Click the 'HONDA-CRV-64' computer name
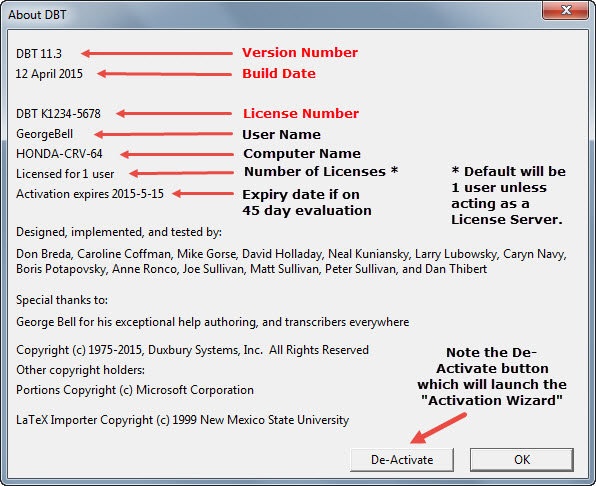The image size is (596, 486). pyautogui.click(x=59, y=154)
